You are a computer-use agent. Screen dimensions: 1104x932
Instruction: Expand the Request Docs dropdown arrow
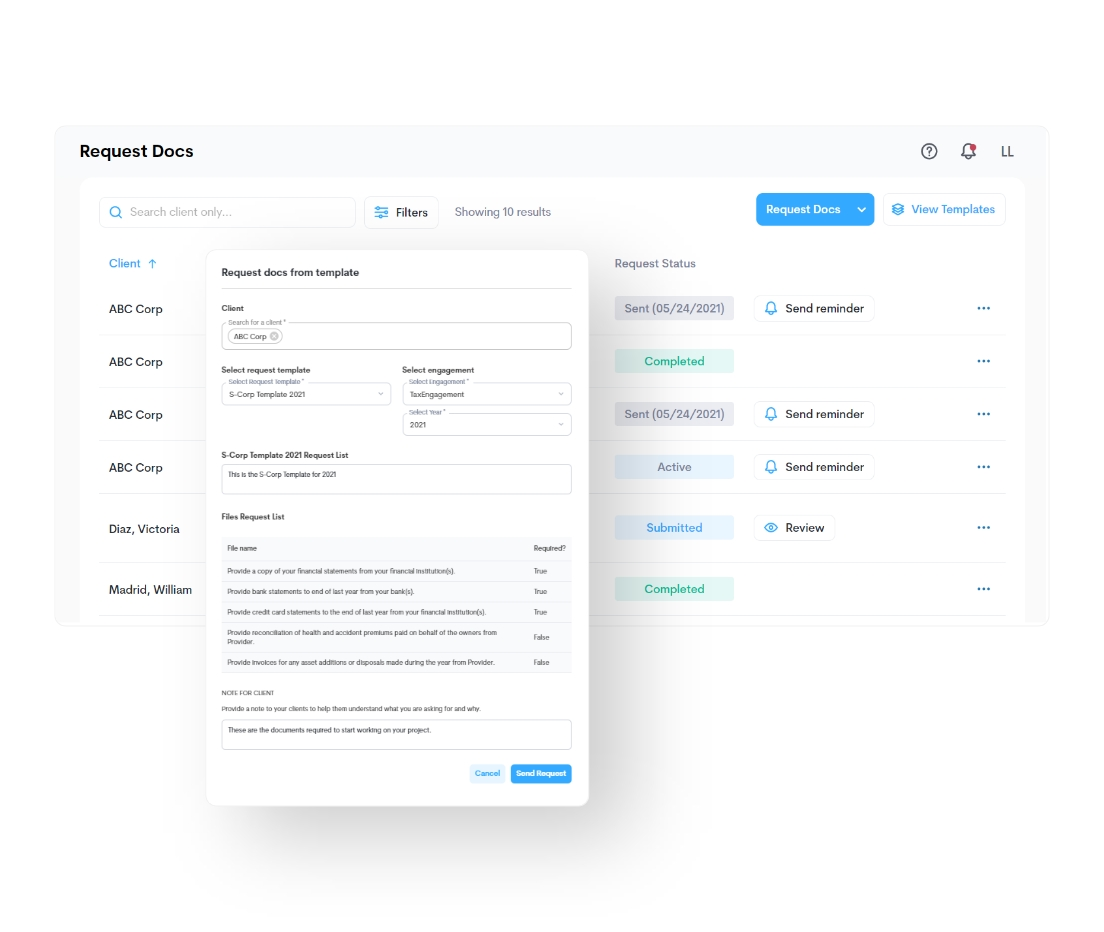pos(861,210)
